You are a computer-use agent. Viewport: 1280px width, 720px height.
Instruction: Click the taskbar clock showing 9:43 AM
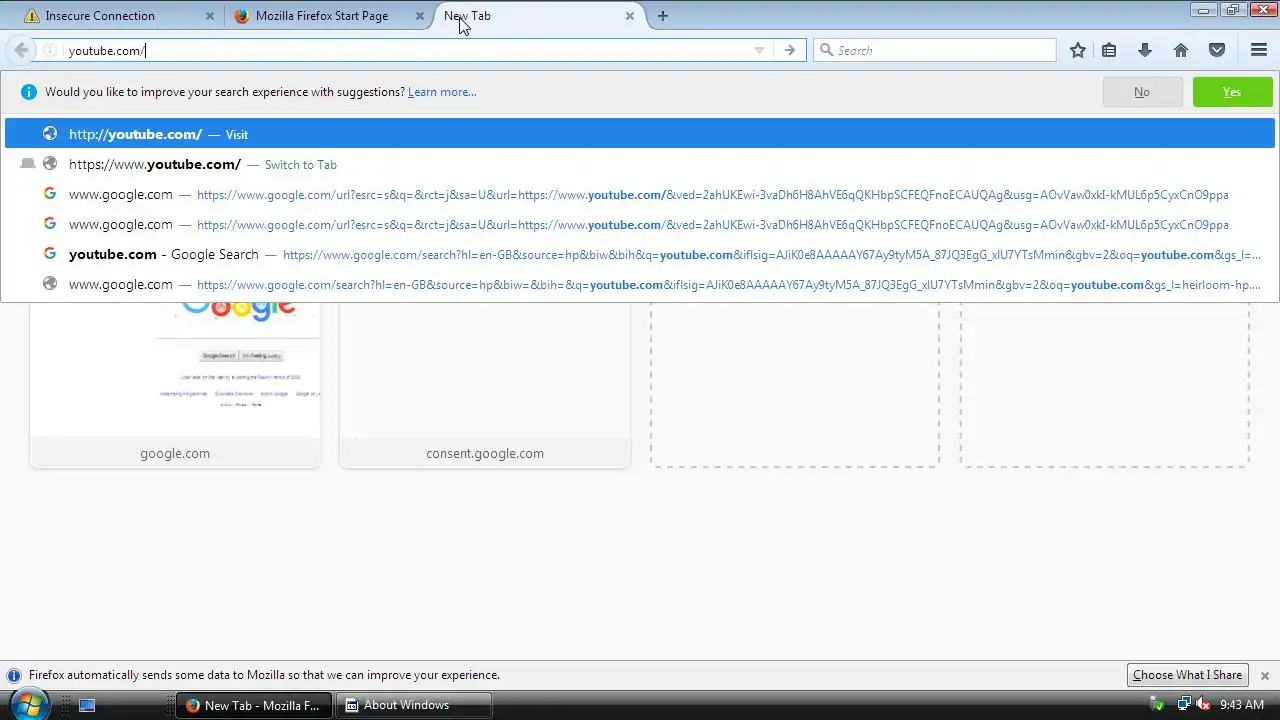[1242, 705]
